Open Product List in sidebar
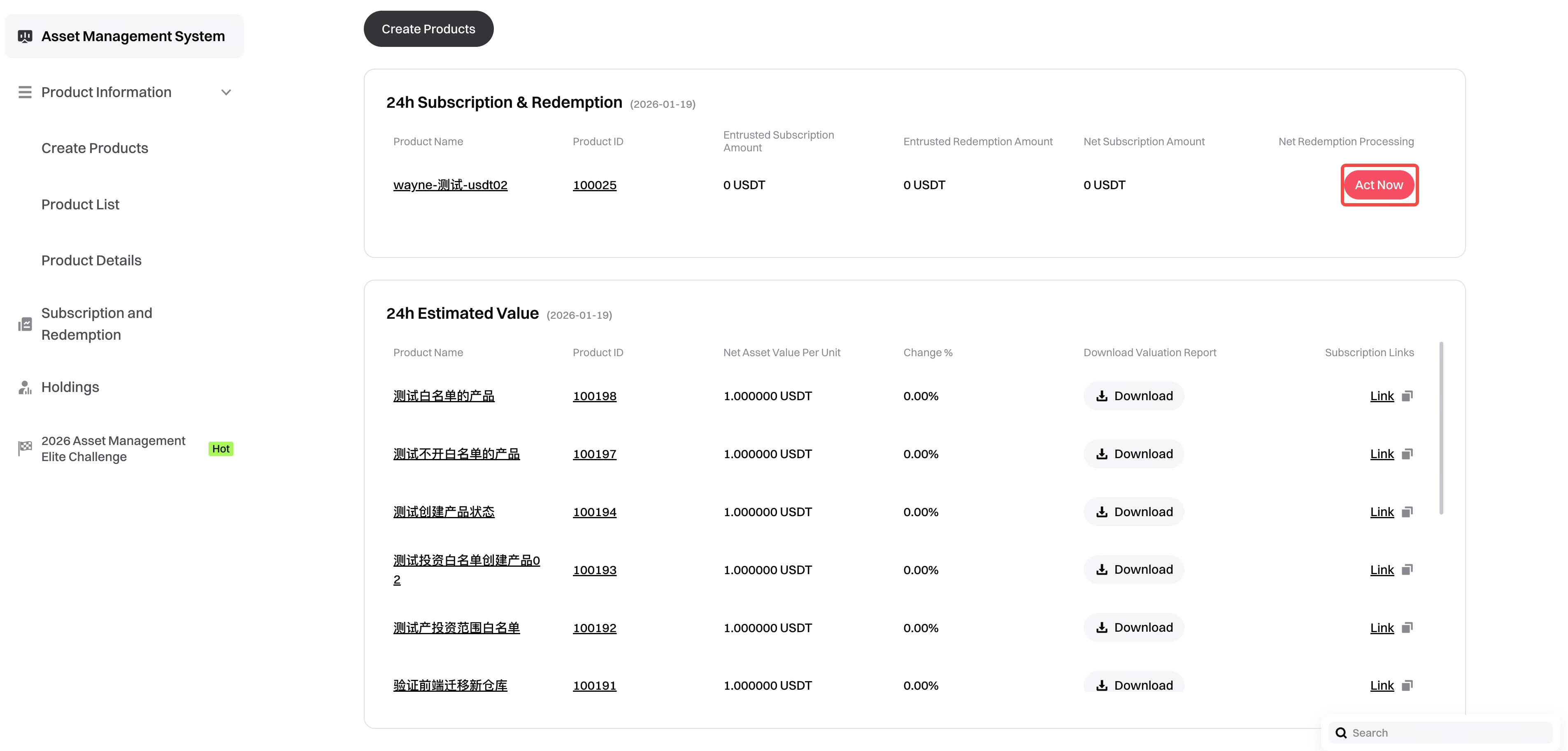Image resolution: width=1568 pixels, height=751 pixels. click(x=80, y=204)
